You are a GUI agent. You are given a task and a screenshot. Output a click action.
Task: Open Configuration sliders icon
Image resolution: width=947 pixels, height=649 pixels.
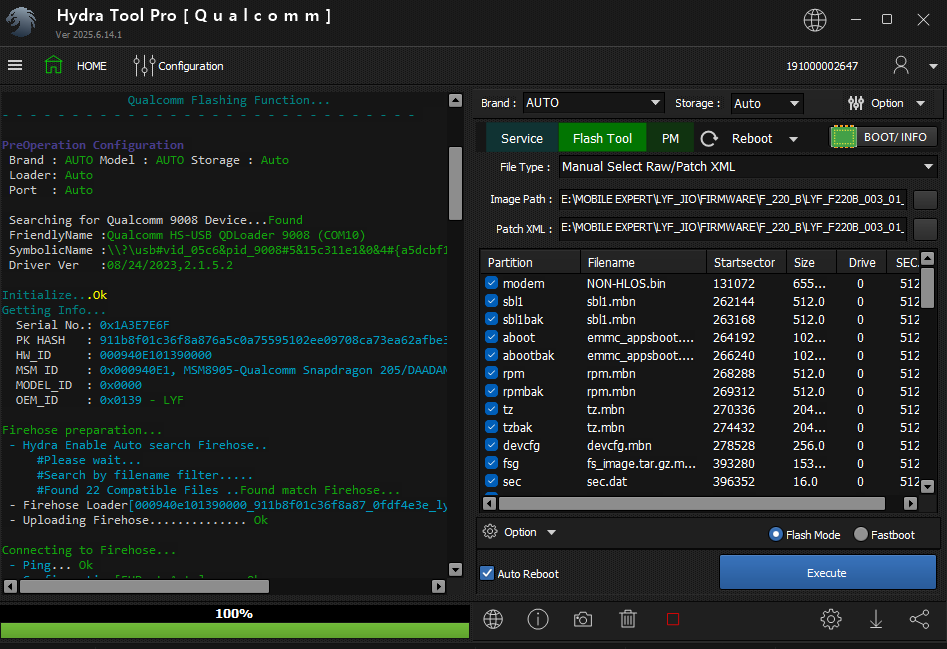[x=144, y=65]
